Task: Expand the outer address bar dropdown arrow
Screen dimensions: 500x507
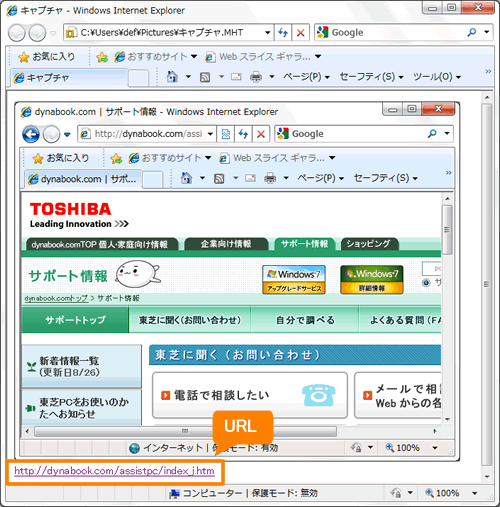Action: click(x=267, y=33)
